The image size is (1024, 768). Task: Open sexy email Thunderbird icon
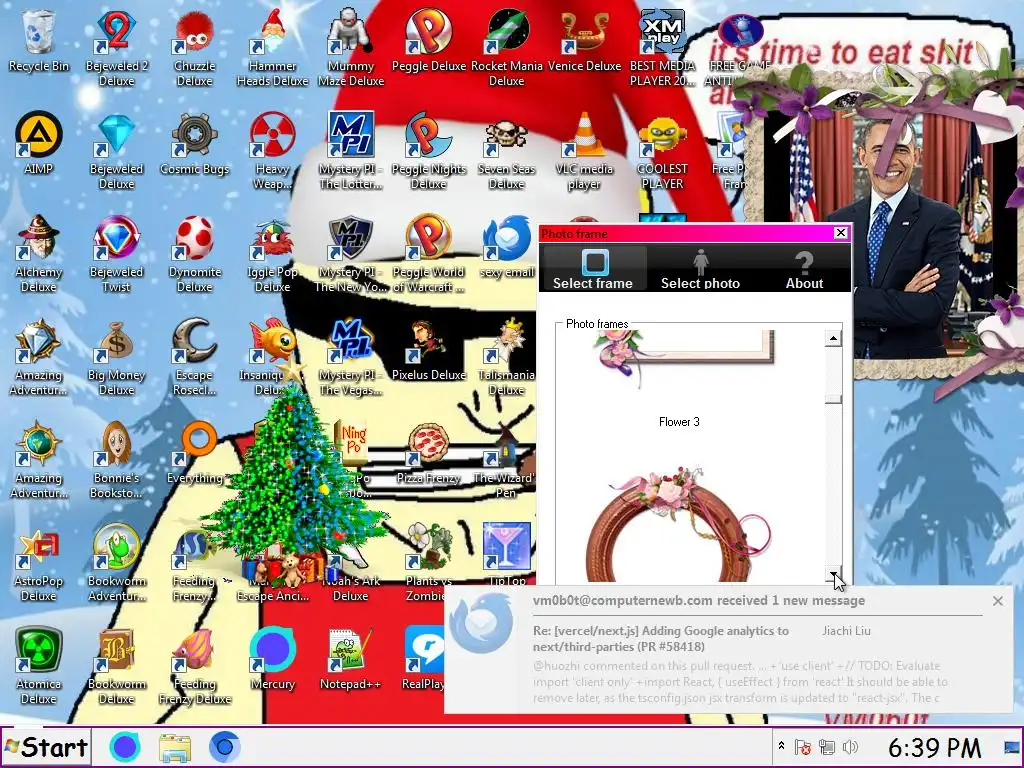tap(507, 246)
